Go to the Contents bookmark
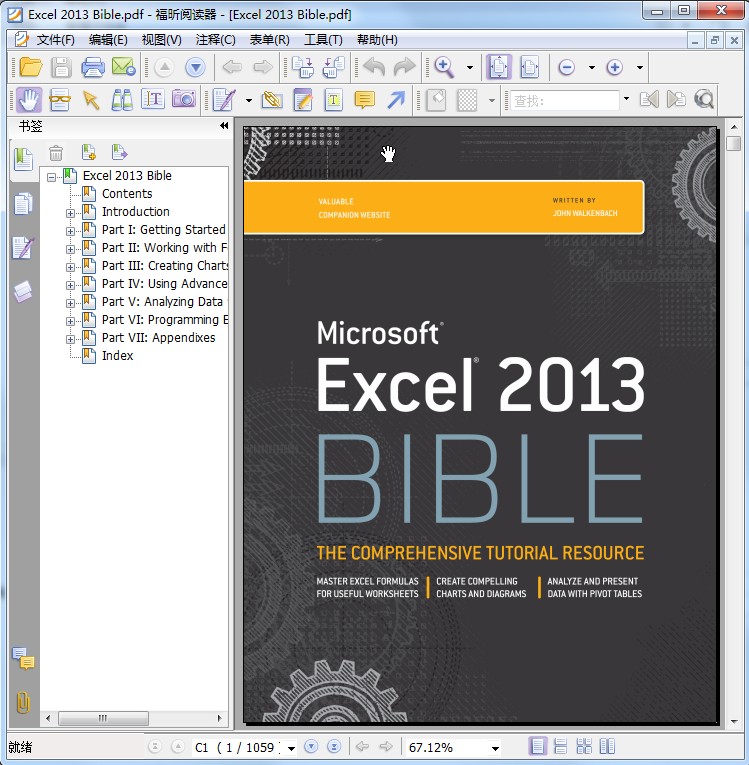The image size is (749, 765). coord(127,194)
